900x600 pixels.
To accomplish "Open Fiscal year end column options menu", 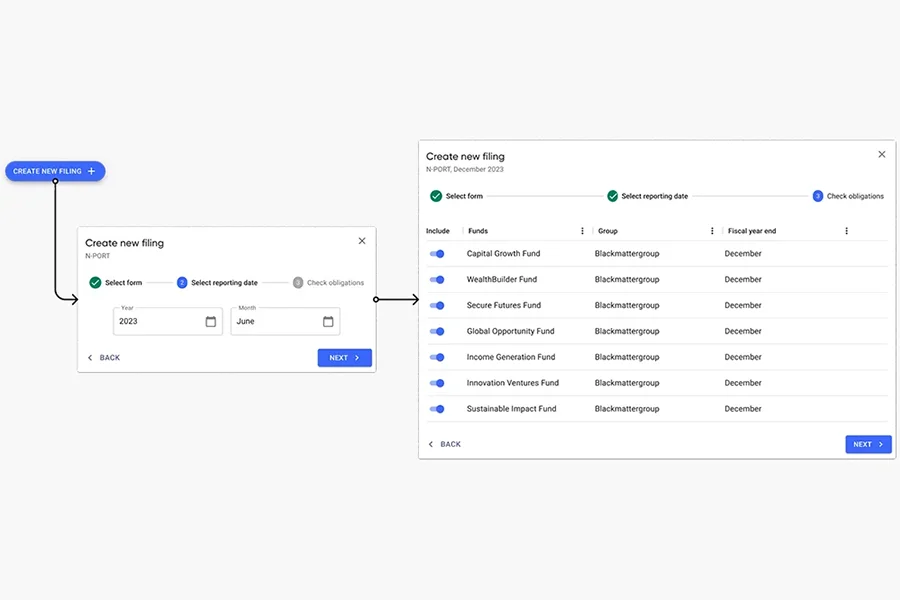I will pos(846,231).
